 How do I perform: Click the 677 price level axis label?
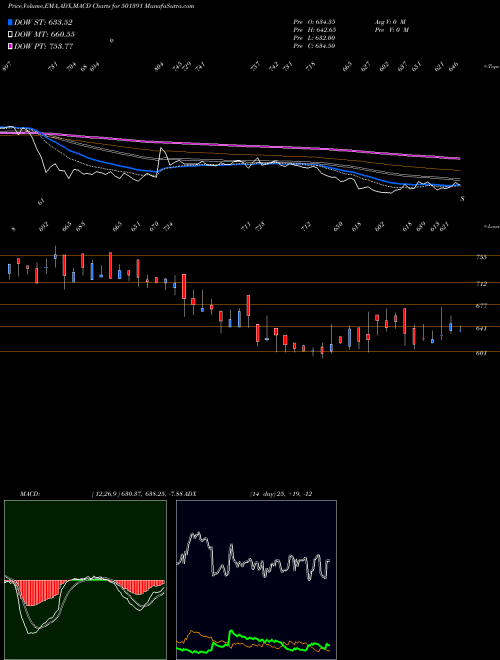click(481, 306)
